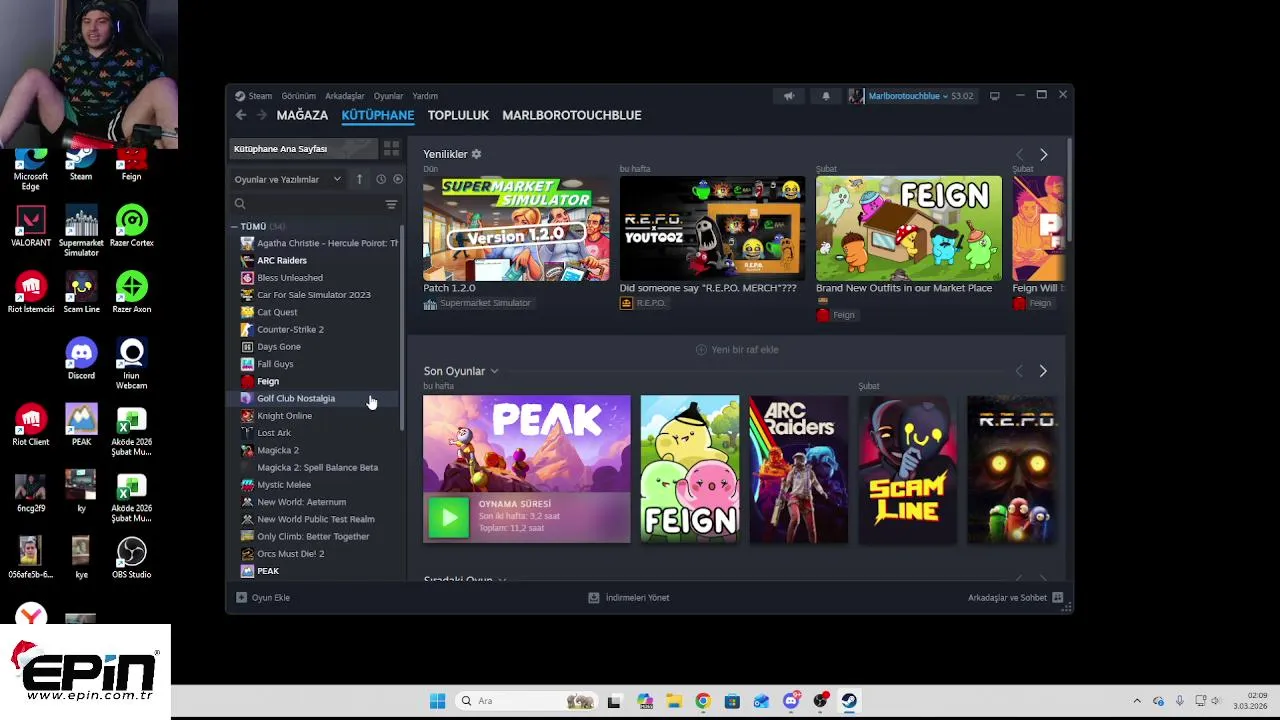This screenshot has height=720, width=1280.
Task: Open MARLBOROTOUCHBLUE profile tab
Action: pyautogui.click(x=572, y=115)
